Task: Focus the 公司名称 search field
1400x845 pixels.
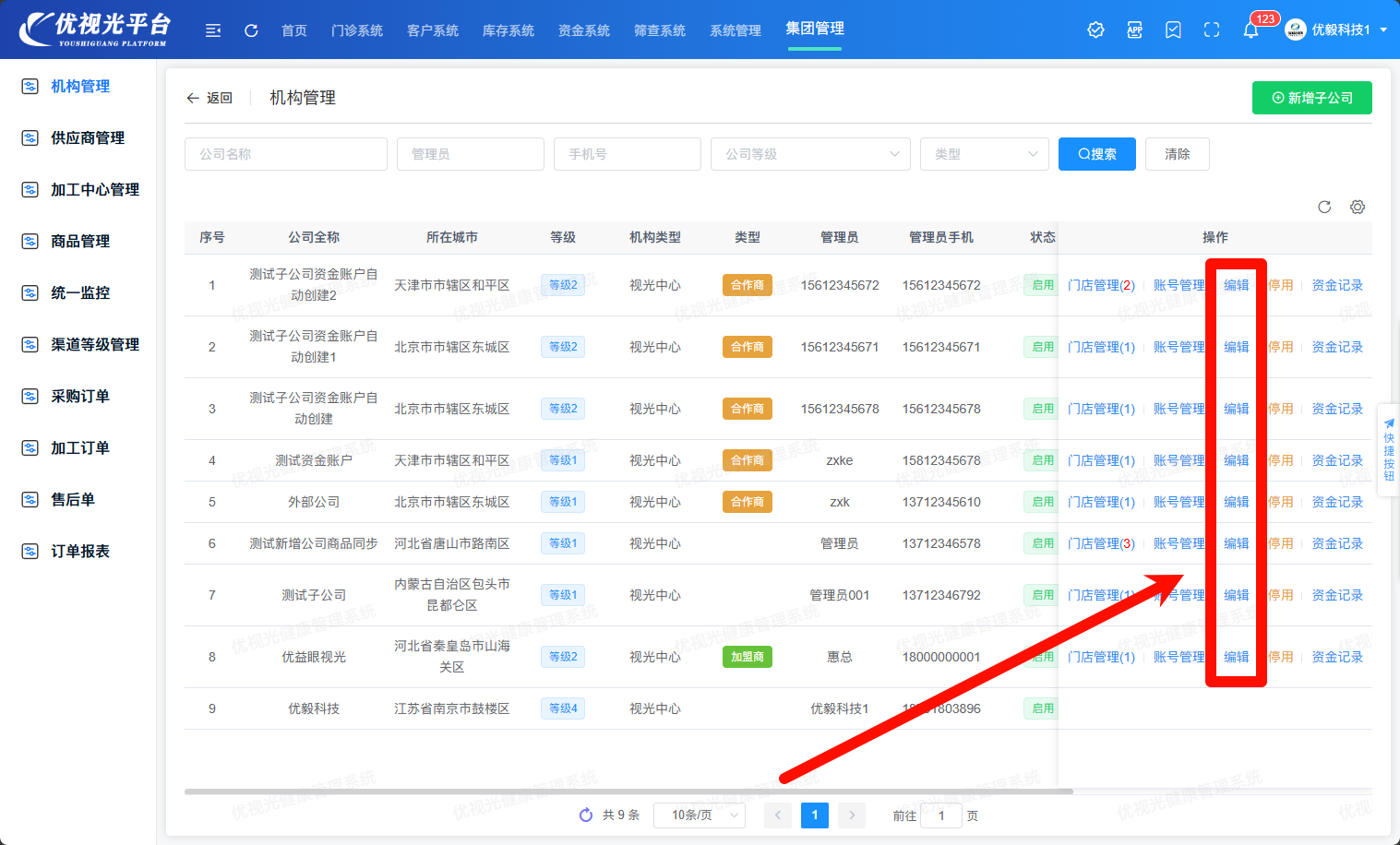Action: click(286, 154)
